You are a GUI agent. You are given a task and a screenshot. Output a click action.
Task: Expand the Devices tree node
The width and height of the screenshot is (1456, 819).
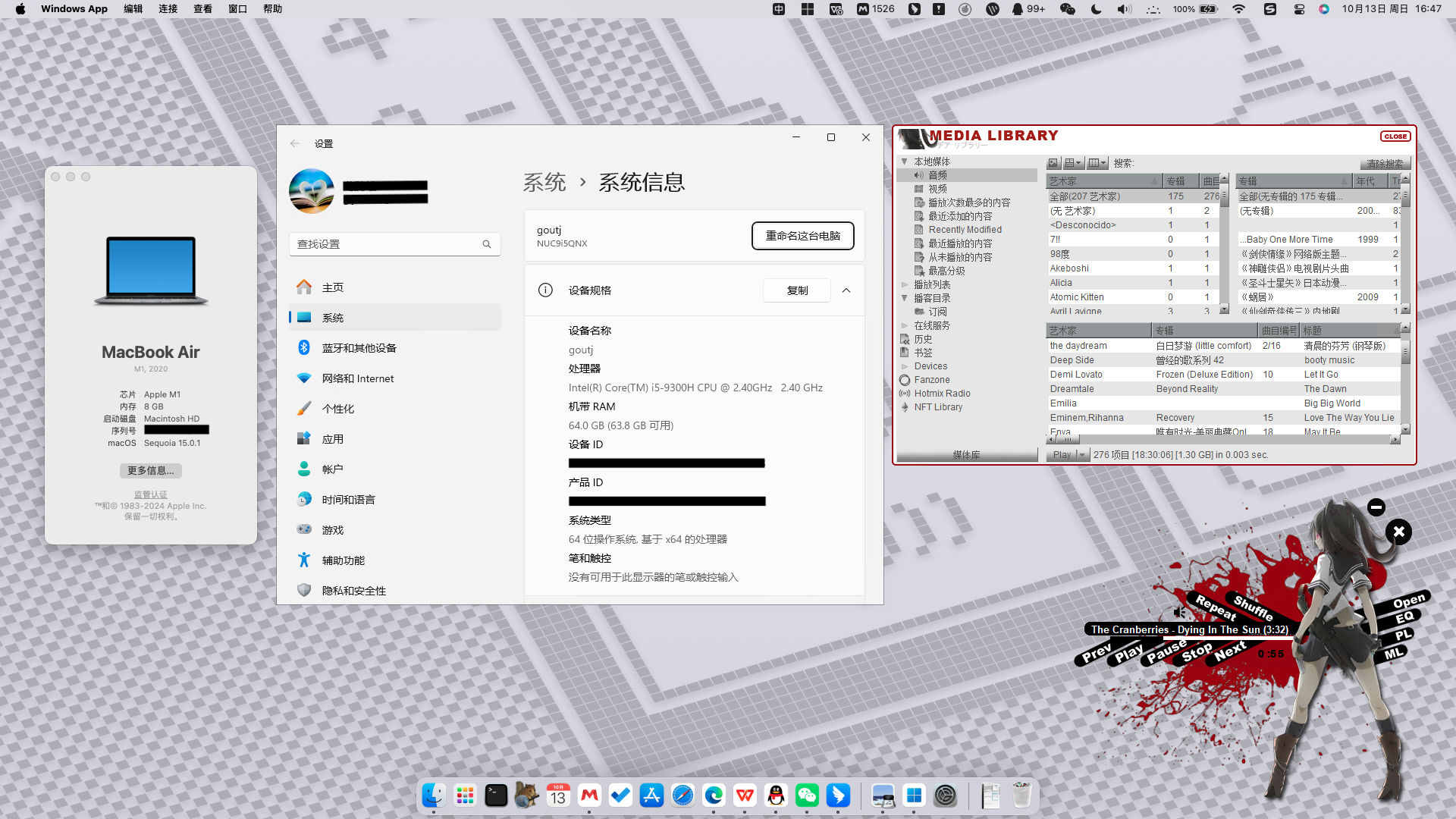coord(904,366)
